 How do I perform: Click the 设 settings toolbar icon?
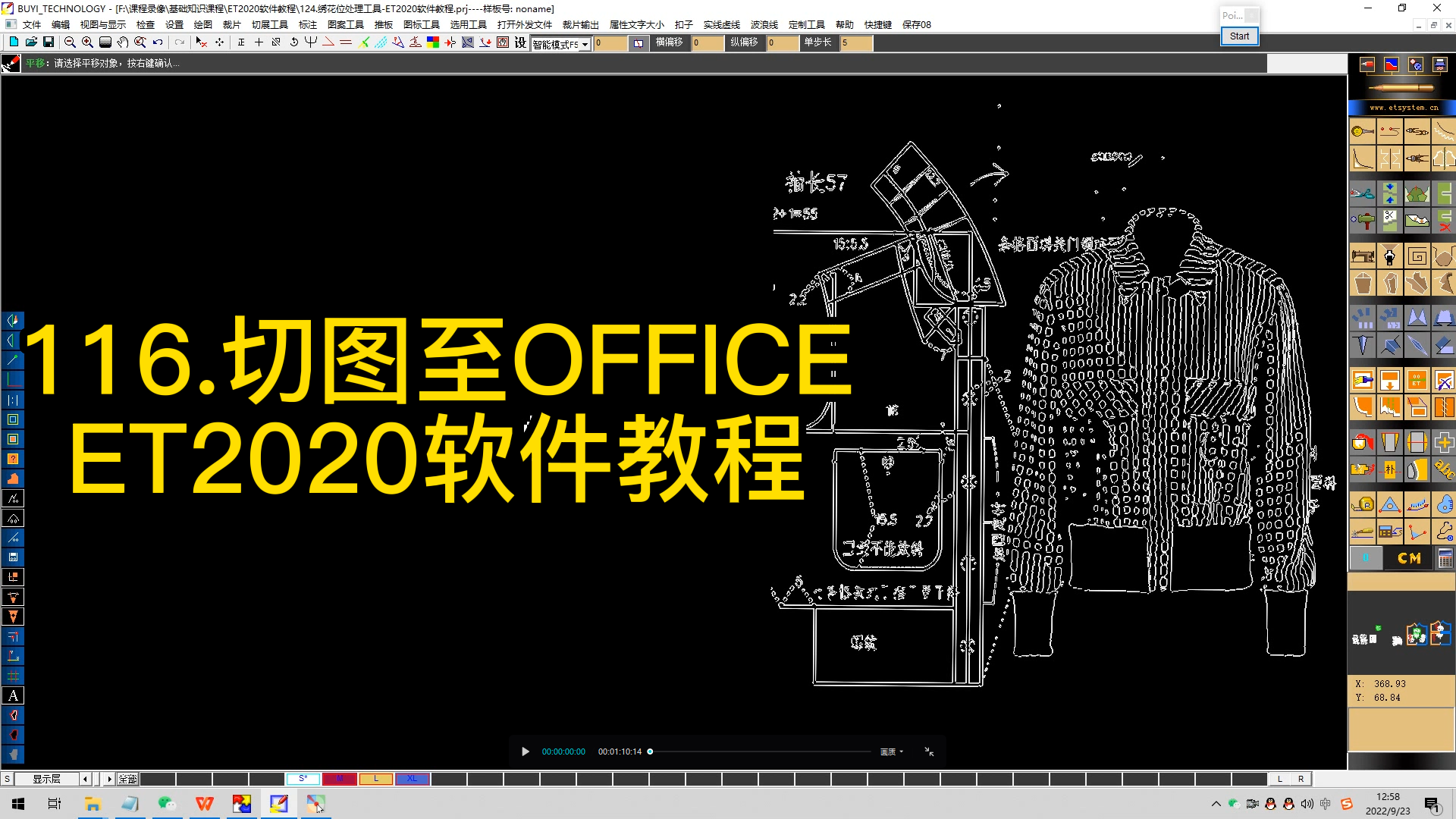520,42
